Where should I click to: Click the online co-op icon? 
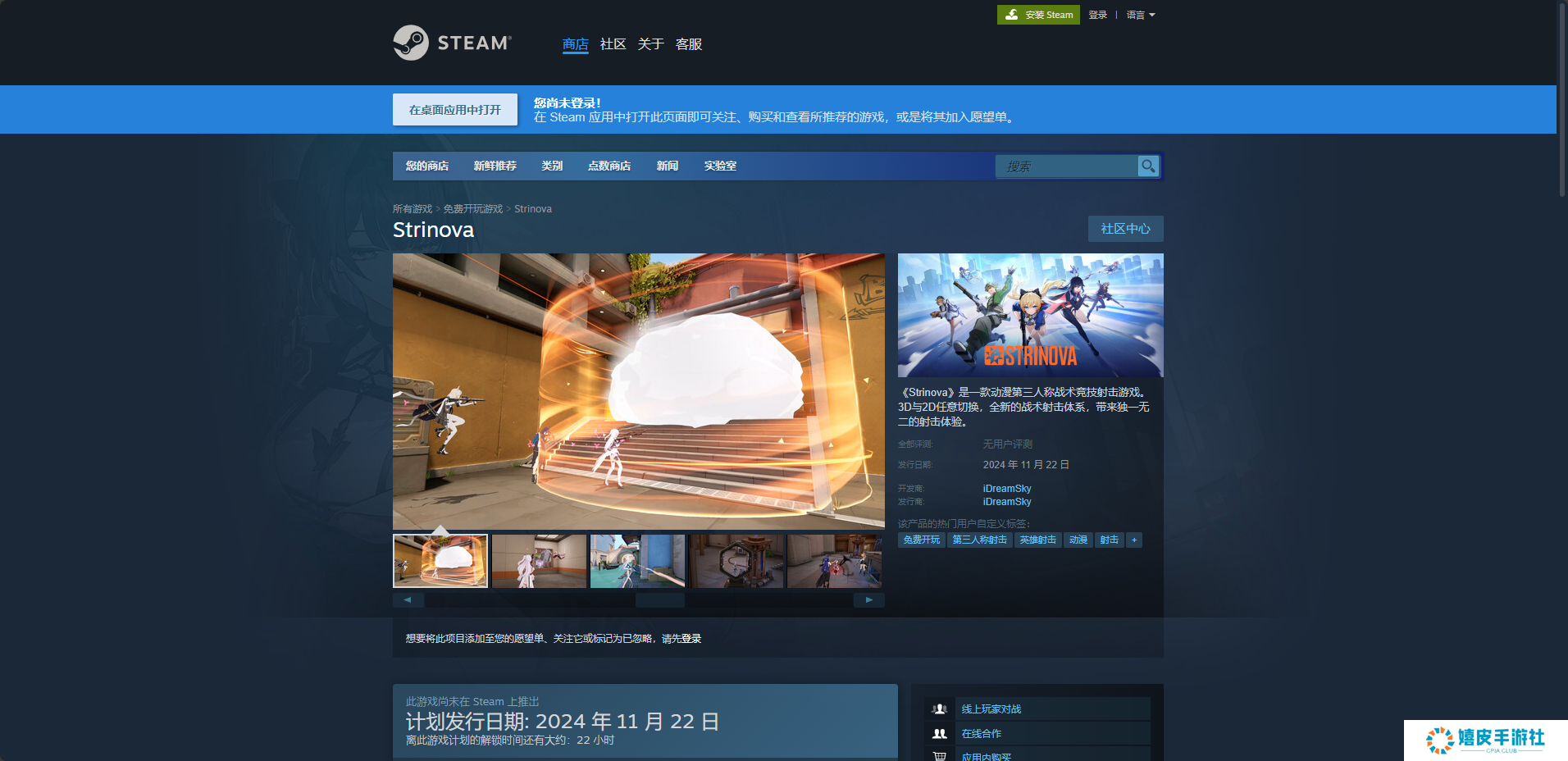click(940, 734)
